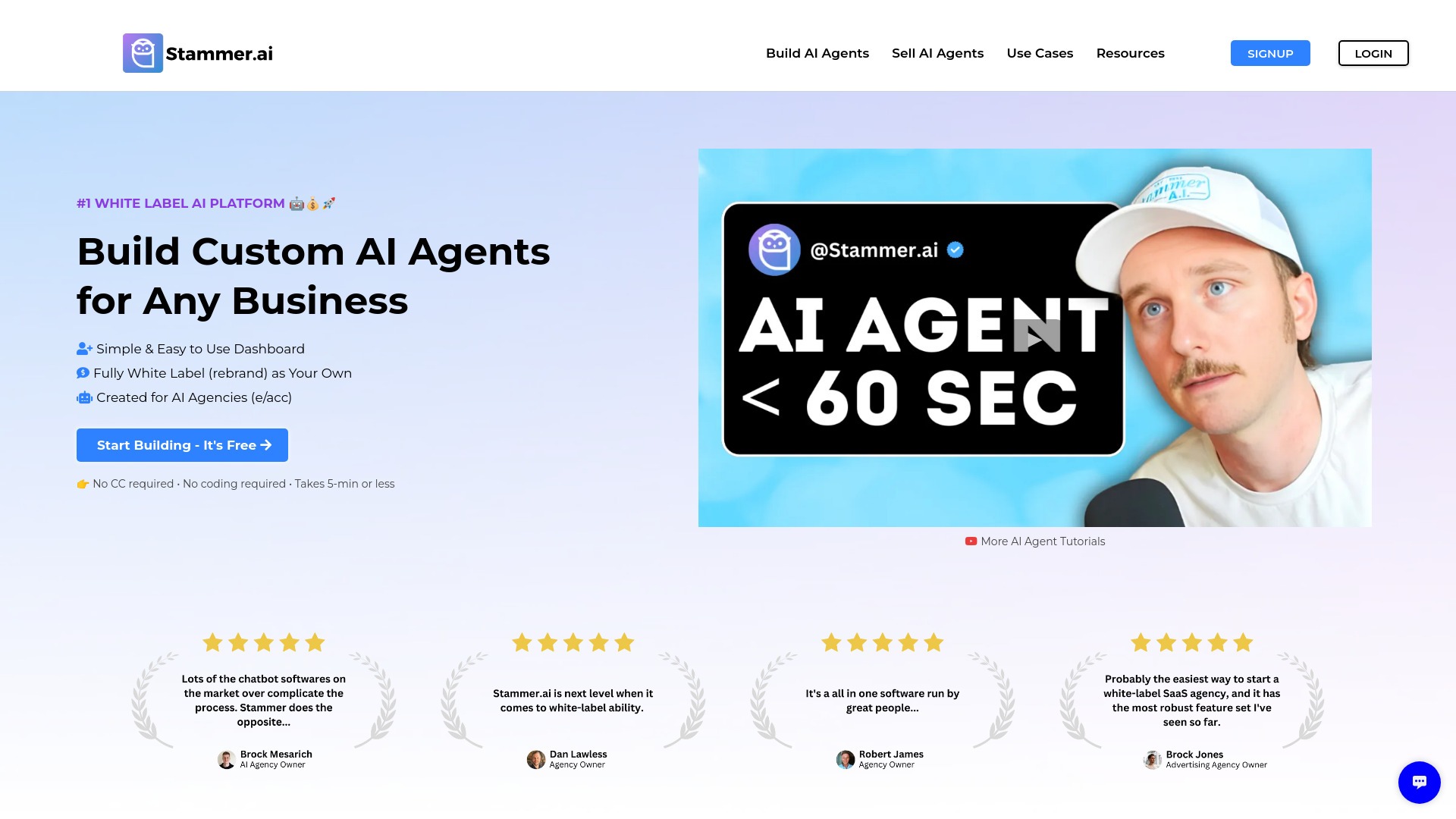Click the robot emoji icon in header
This screenshot has width=1456, height=819.
click(298, 203)
